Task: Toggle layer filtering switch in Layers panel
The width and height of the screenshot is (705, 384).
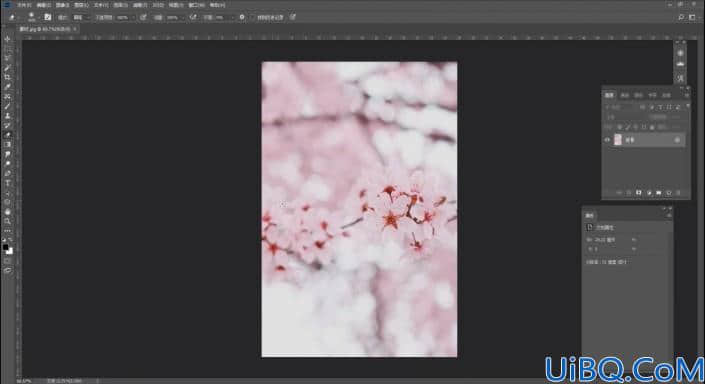Action: point(687,107)
